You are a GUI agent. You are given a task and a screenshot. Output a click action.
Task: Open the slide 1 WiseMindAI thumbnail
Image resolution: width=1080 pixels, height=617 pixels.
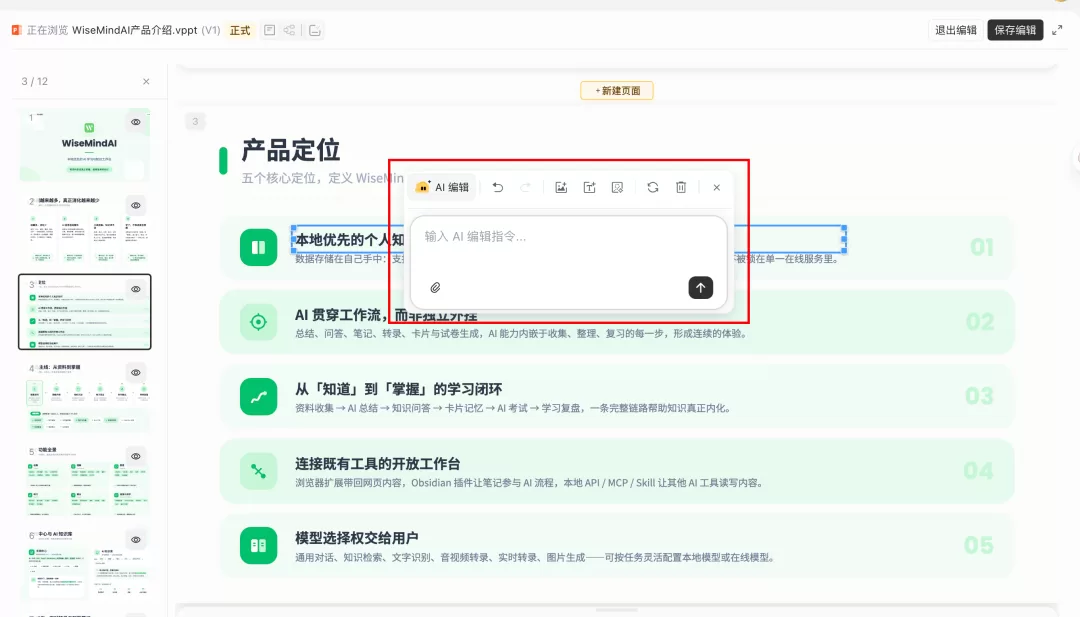pyautogui.click(x=85, y=145)
